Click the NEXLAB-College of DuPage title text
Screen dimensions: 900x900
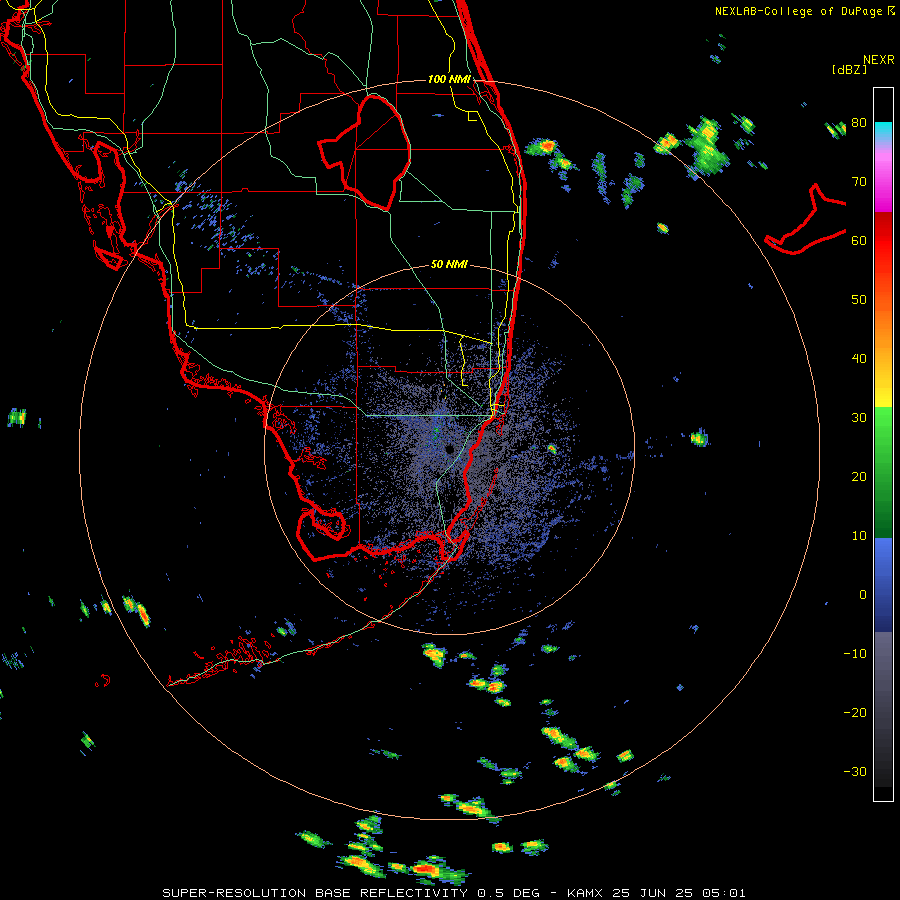coord(798,11)
